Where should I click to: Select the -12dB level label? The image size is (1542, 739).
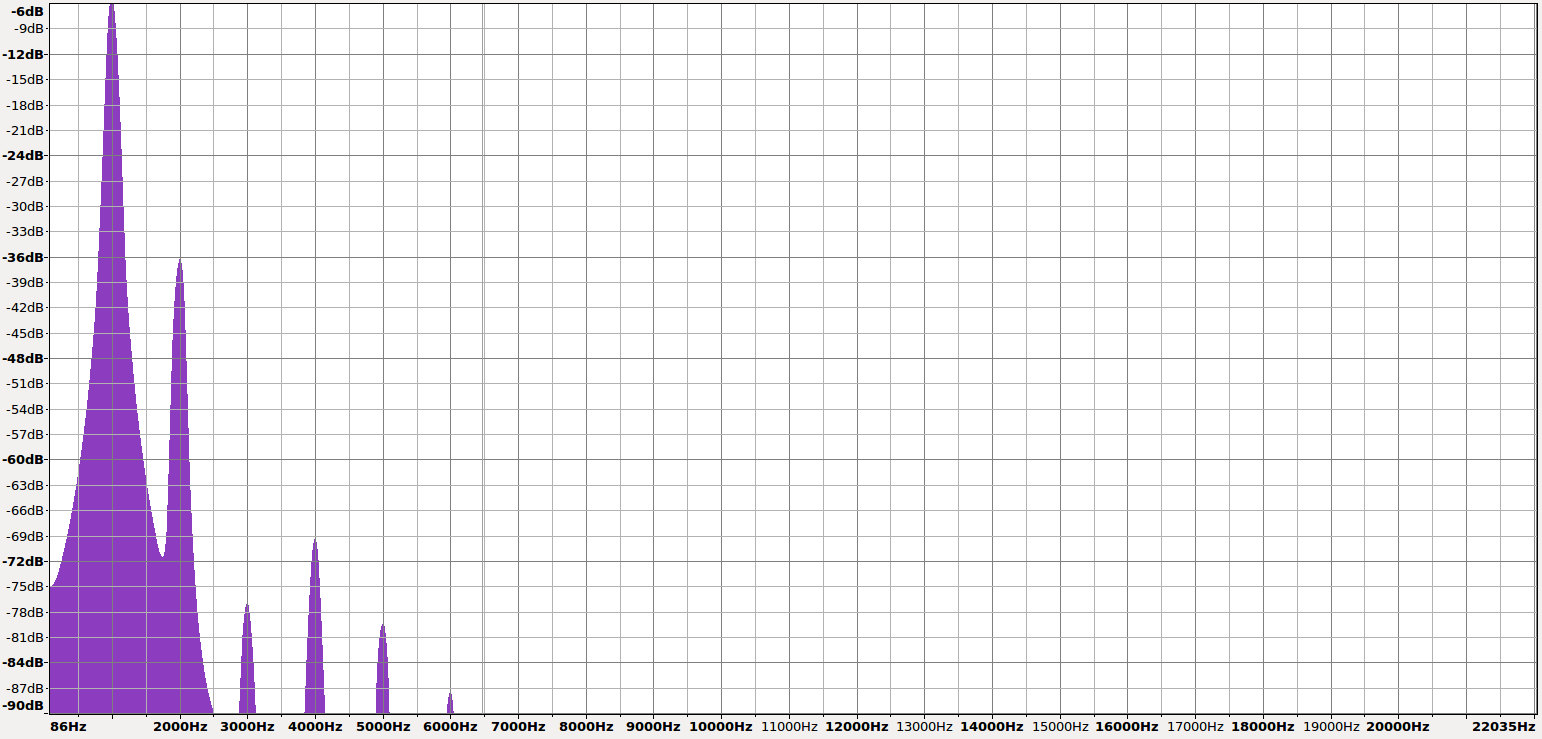[25, 54]
